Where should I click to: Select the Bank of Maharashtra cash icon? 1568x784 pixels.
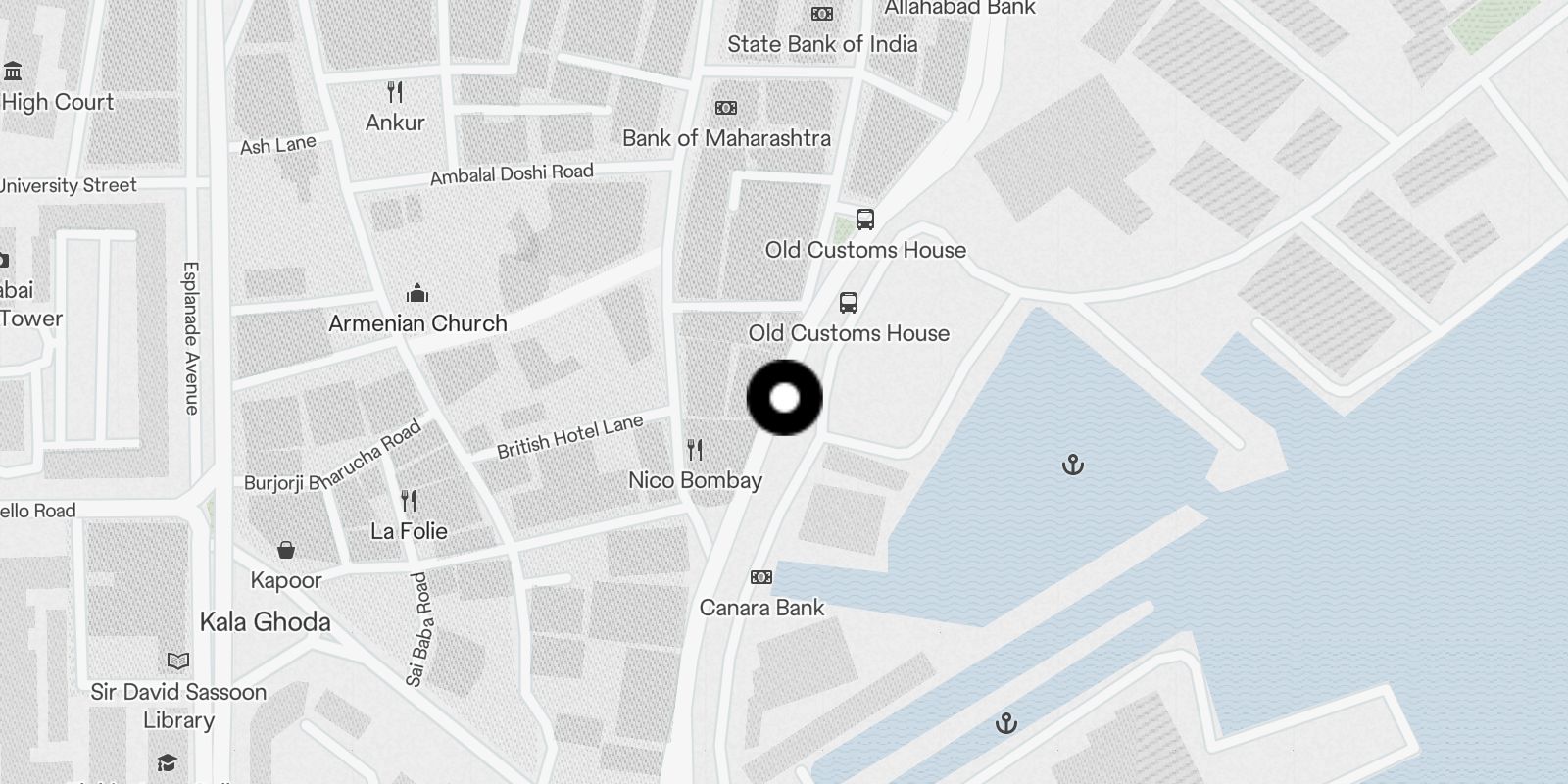click(x=725, y=108)
